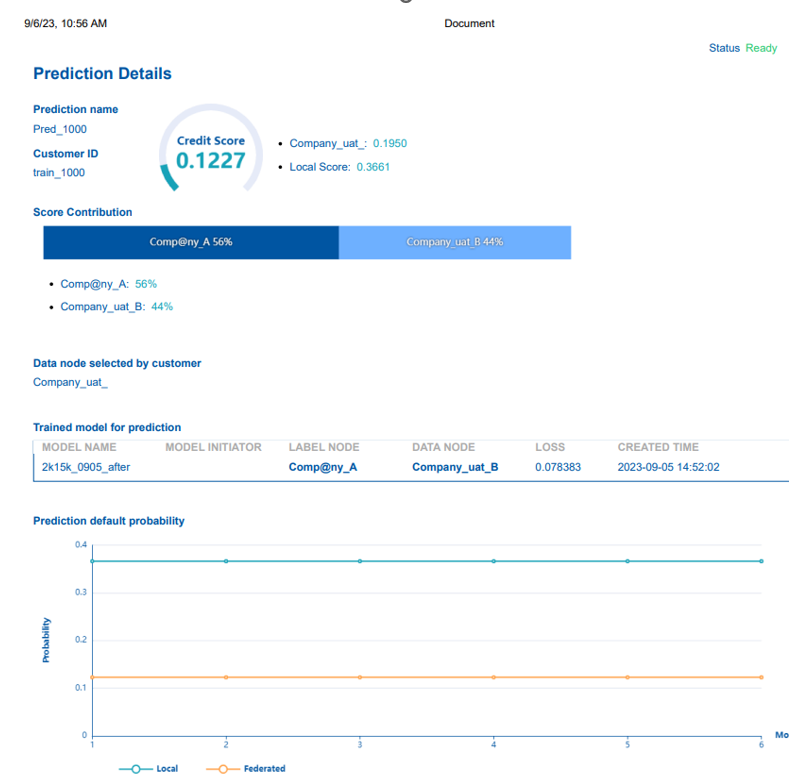Click the Credit Score gauge value 0.1227

[x=211, y=160]
